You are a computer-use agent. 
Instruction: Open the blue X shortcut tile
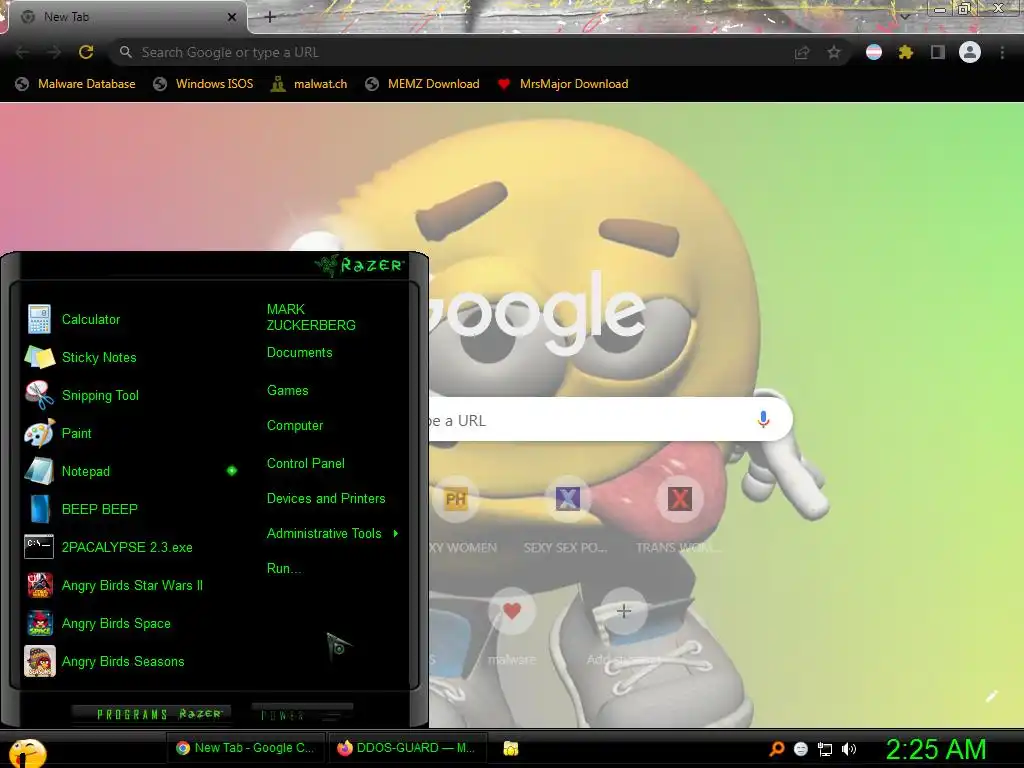tap(568, 500)
